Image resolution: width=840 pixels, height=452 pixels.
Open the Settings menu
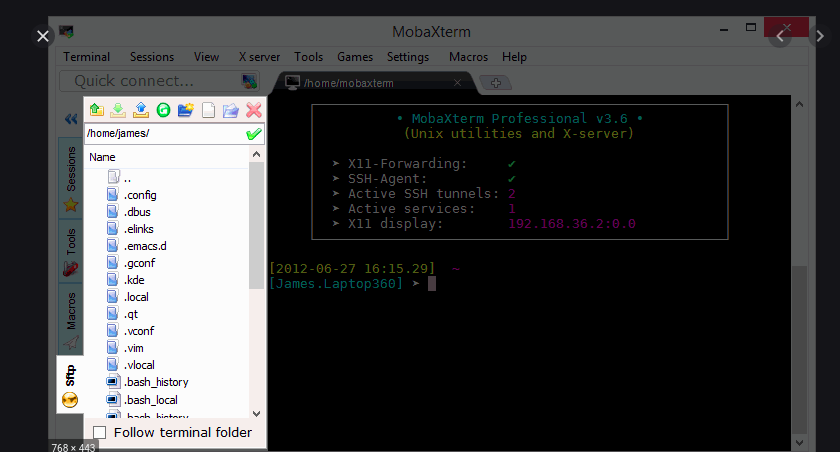tap(408, 57)
